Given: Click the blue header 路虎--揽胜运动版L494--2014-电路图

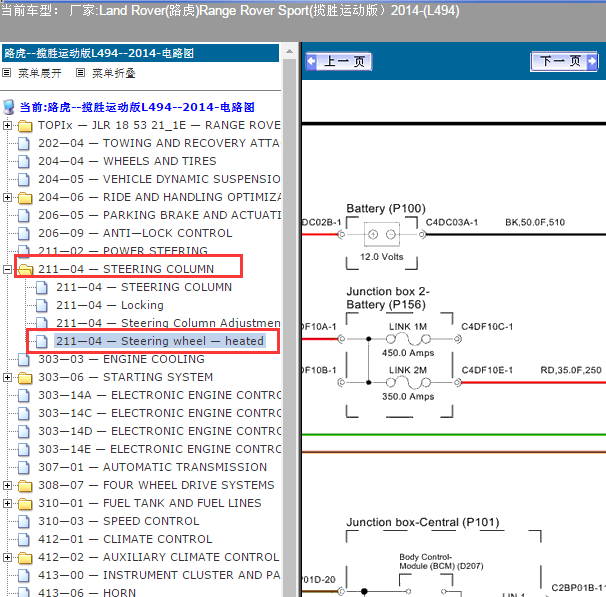Looking at the screenshot, I should pos(140,53).
